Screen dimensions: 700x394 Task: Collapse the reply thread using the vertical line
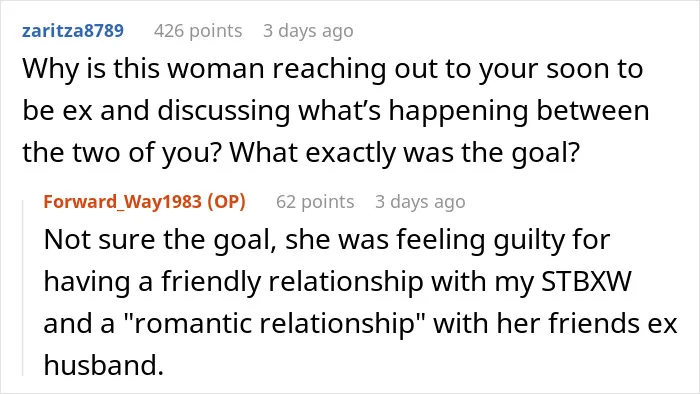[23, 288]
